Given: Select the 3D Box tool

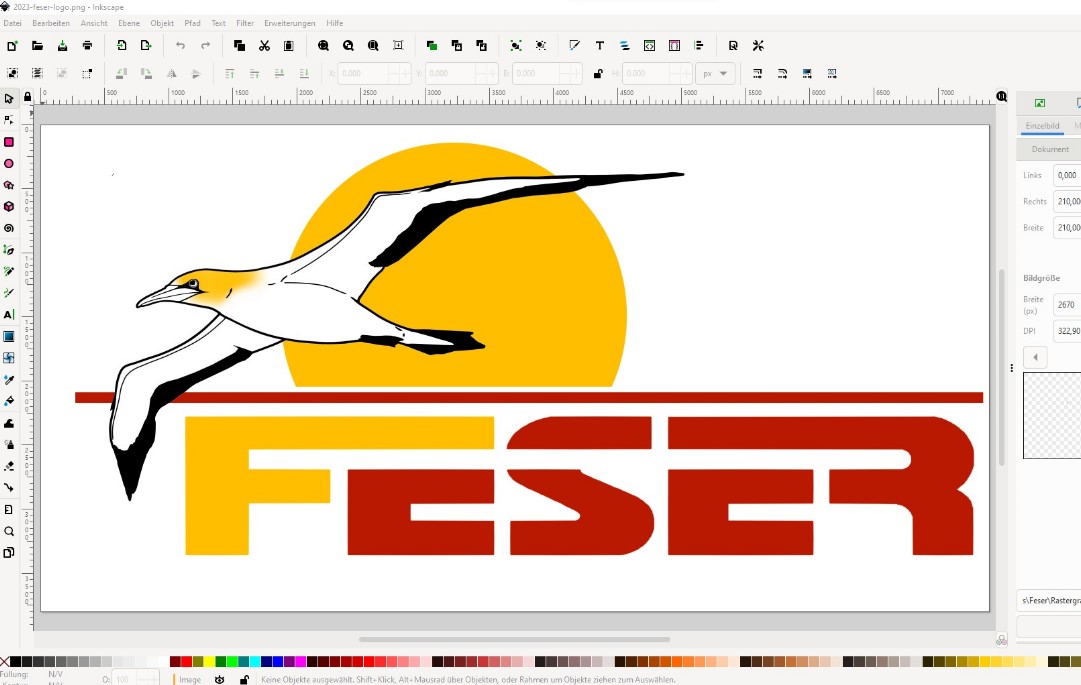Looking at the screenshot, I should point(9,206).
